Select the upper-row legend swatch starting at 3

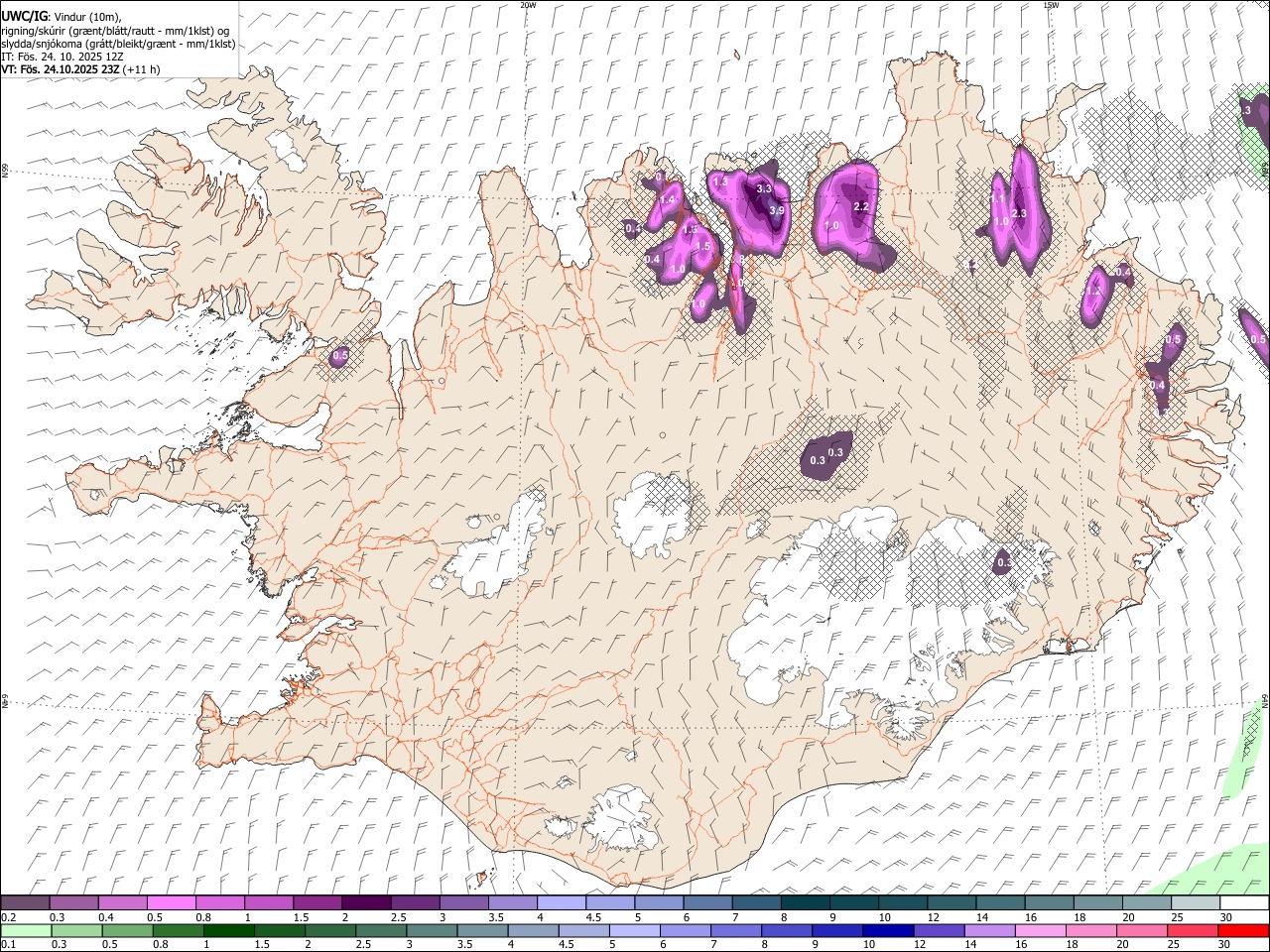(x=463, y=903)
